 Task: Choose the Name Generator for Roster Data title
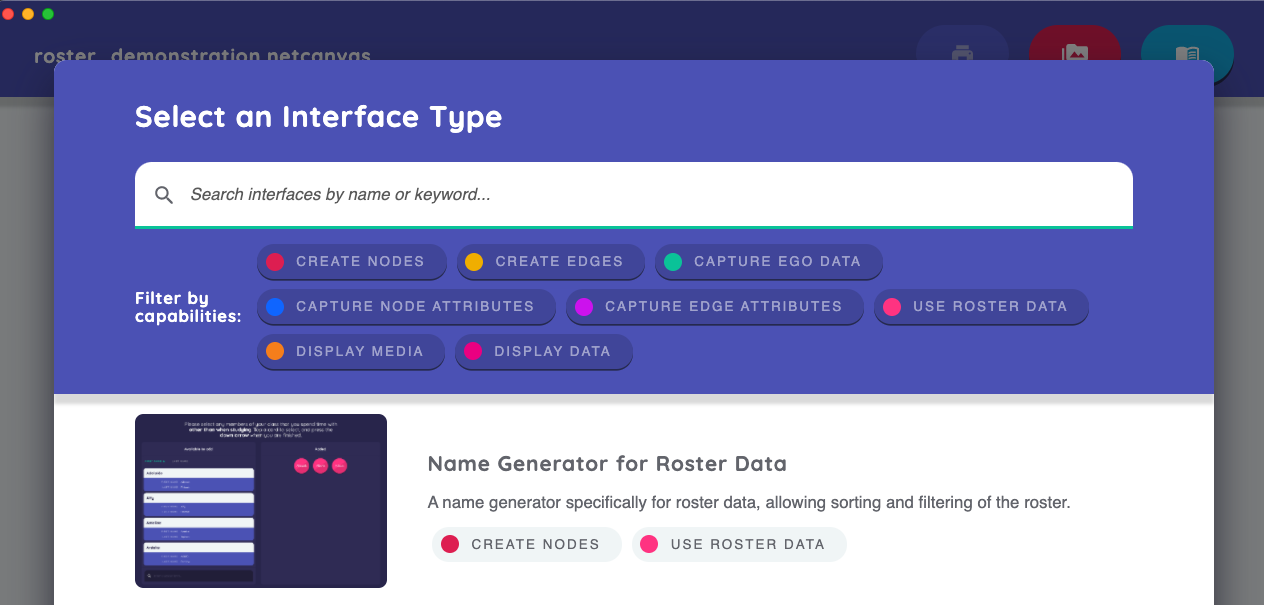tap(607, 464)
